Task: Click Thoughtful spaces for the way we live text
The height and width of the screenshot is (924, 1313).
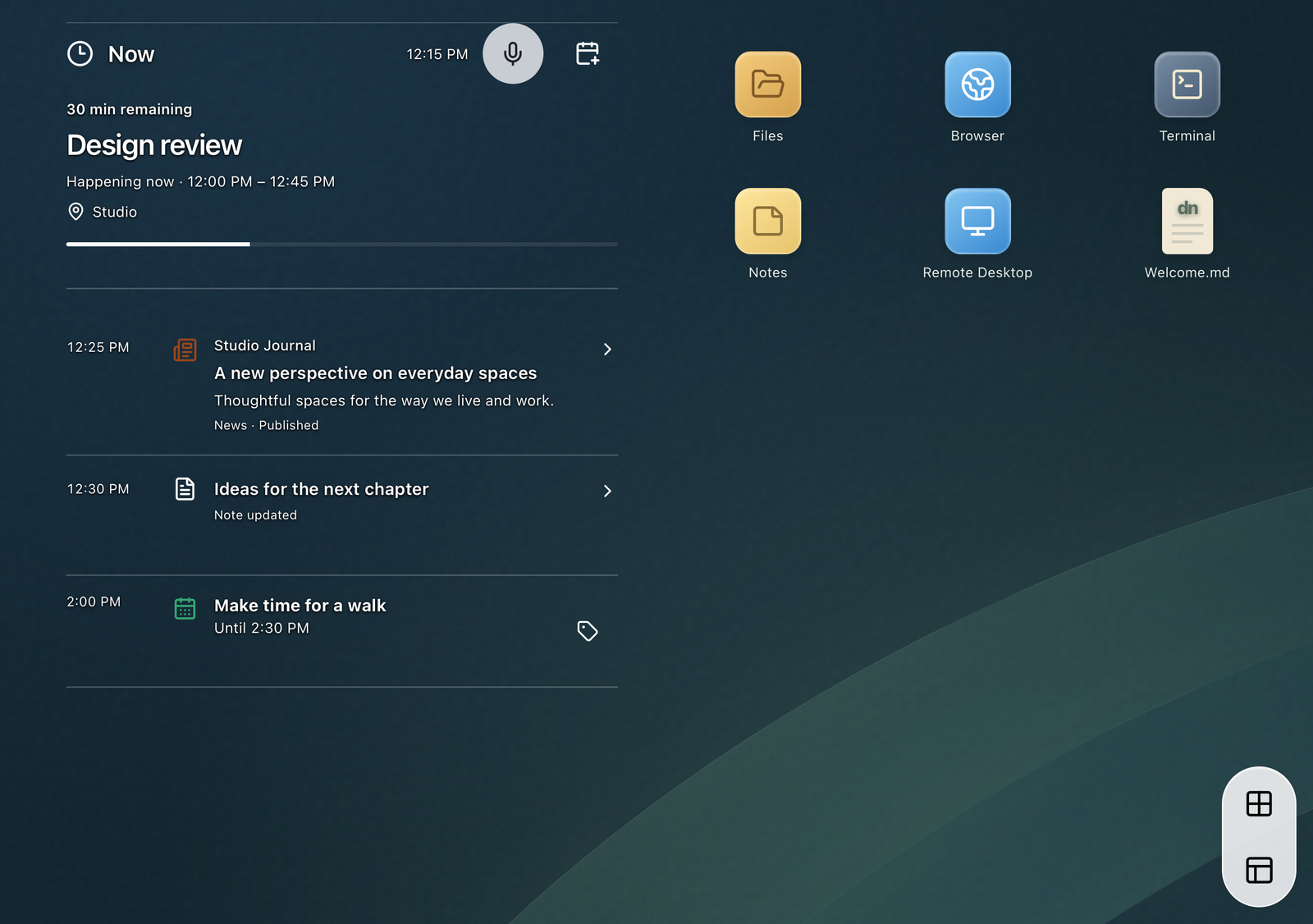Action: pyautogui.click(x=384, y=400)
